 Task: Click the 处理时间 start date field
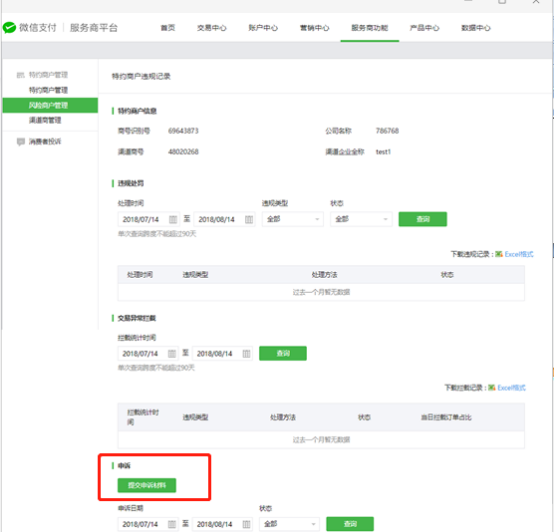point(148,219)
